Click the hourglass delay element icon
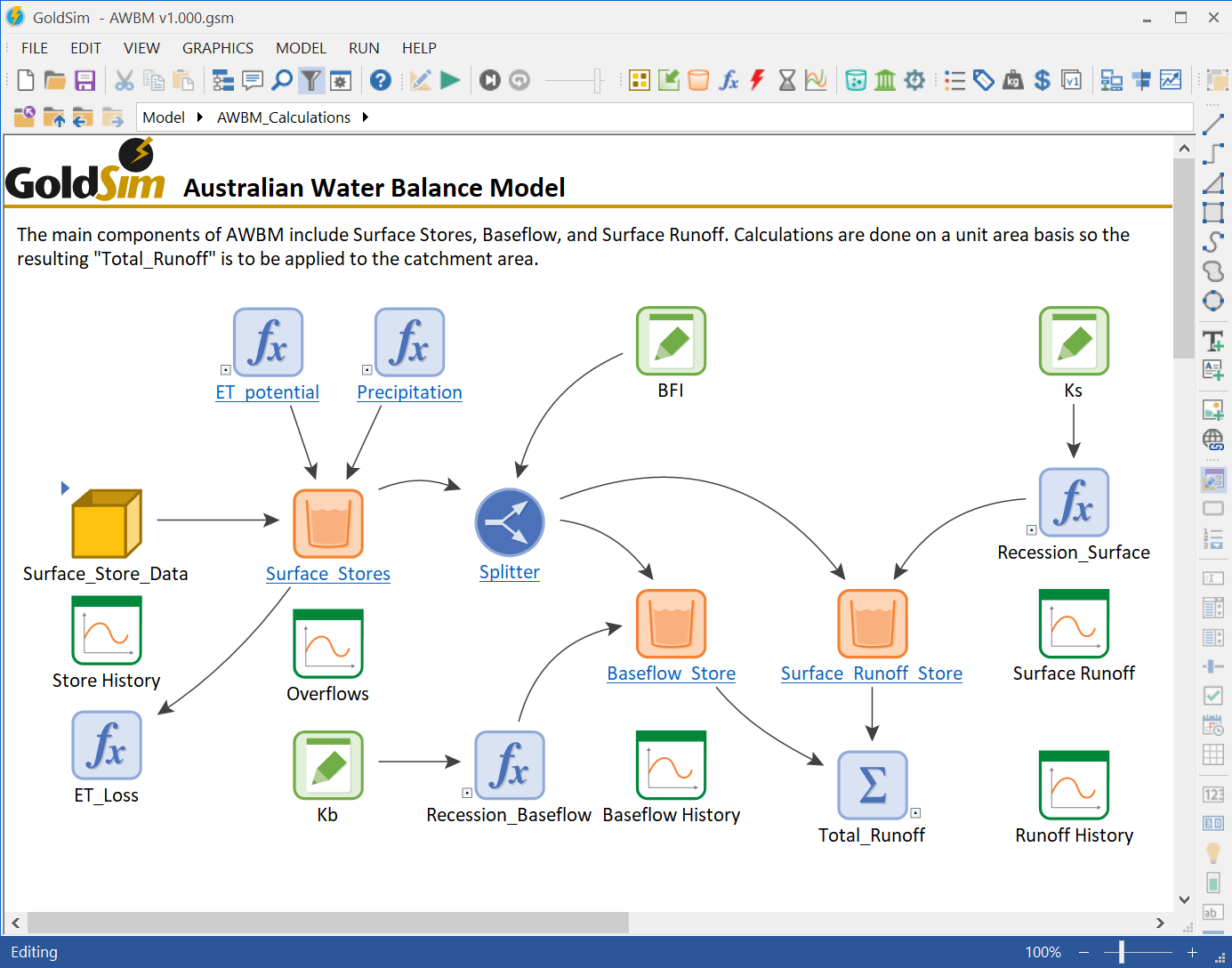 tap(787, 80)
